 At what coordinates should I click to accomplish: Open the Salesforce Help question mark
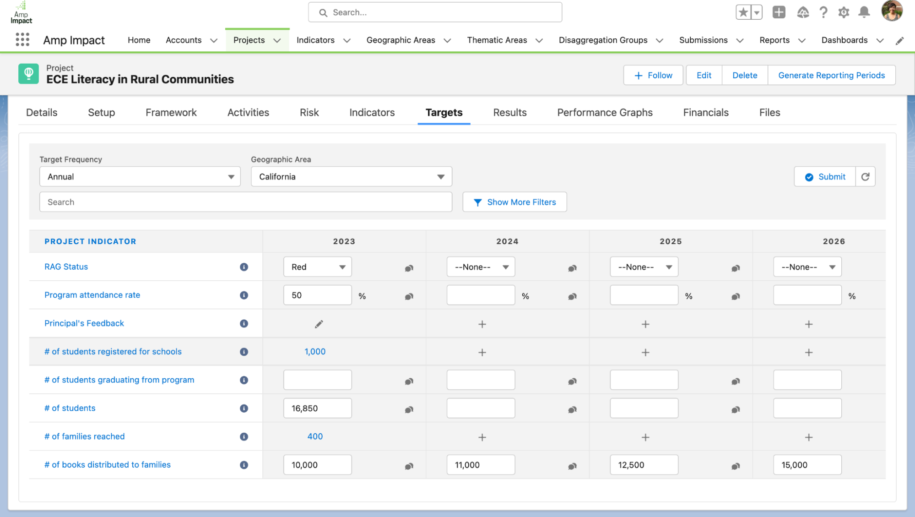(x=823, y=12)
